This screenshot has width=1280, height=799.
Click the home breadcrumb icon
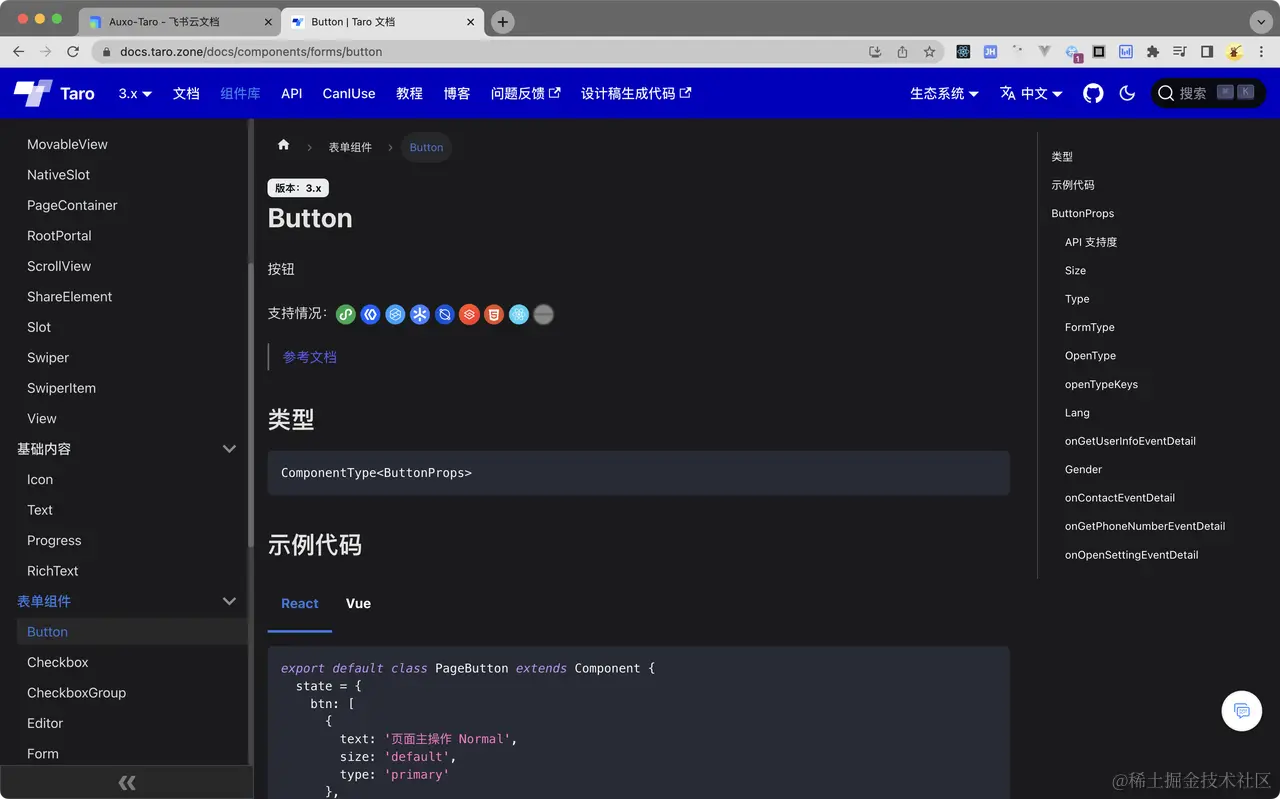pos(283,145)
